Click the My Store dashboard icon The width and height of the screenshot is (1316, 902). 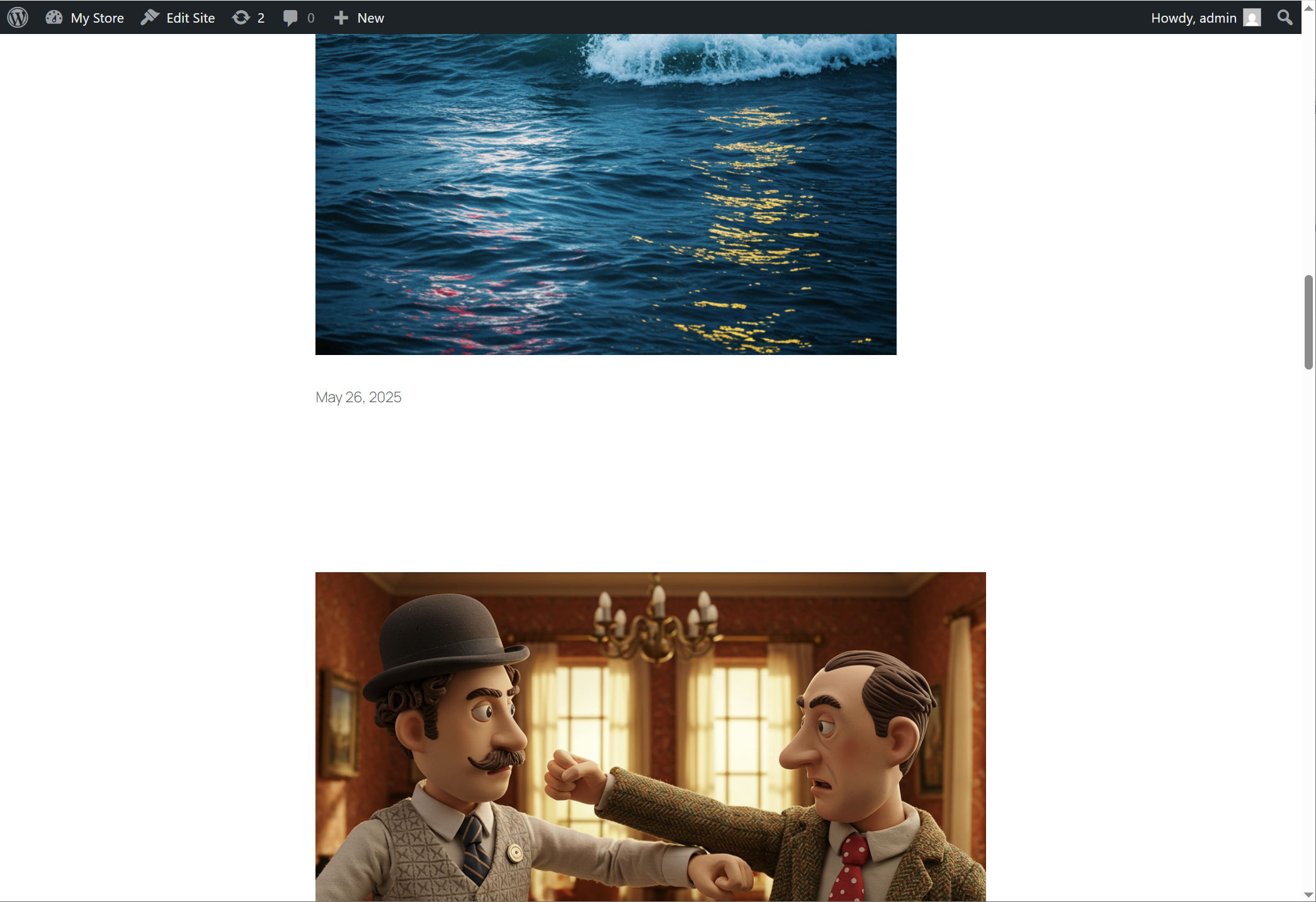click(x=54, y=17)
